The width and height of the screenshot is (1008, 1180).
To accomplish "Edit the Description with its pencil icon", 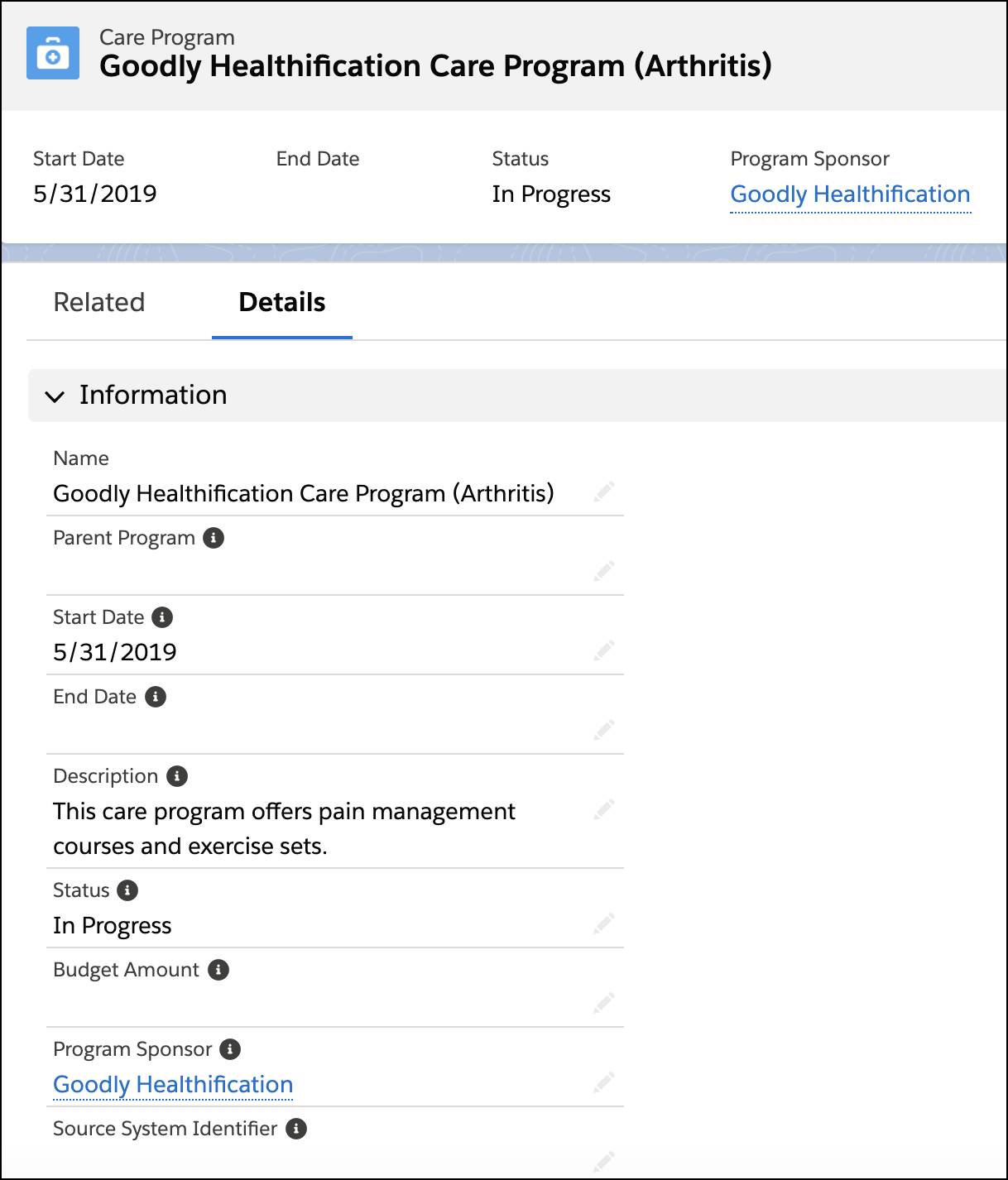I will pos(604,809).
